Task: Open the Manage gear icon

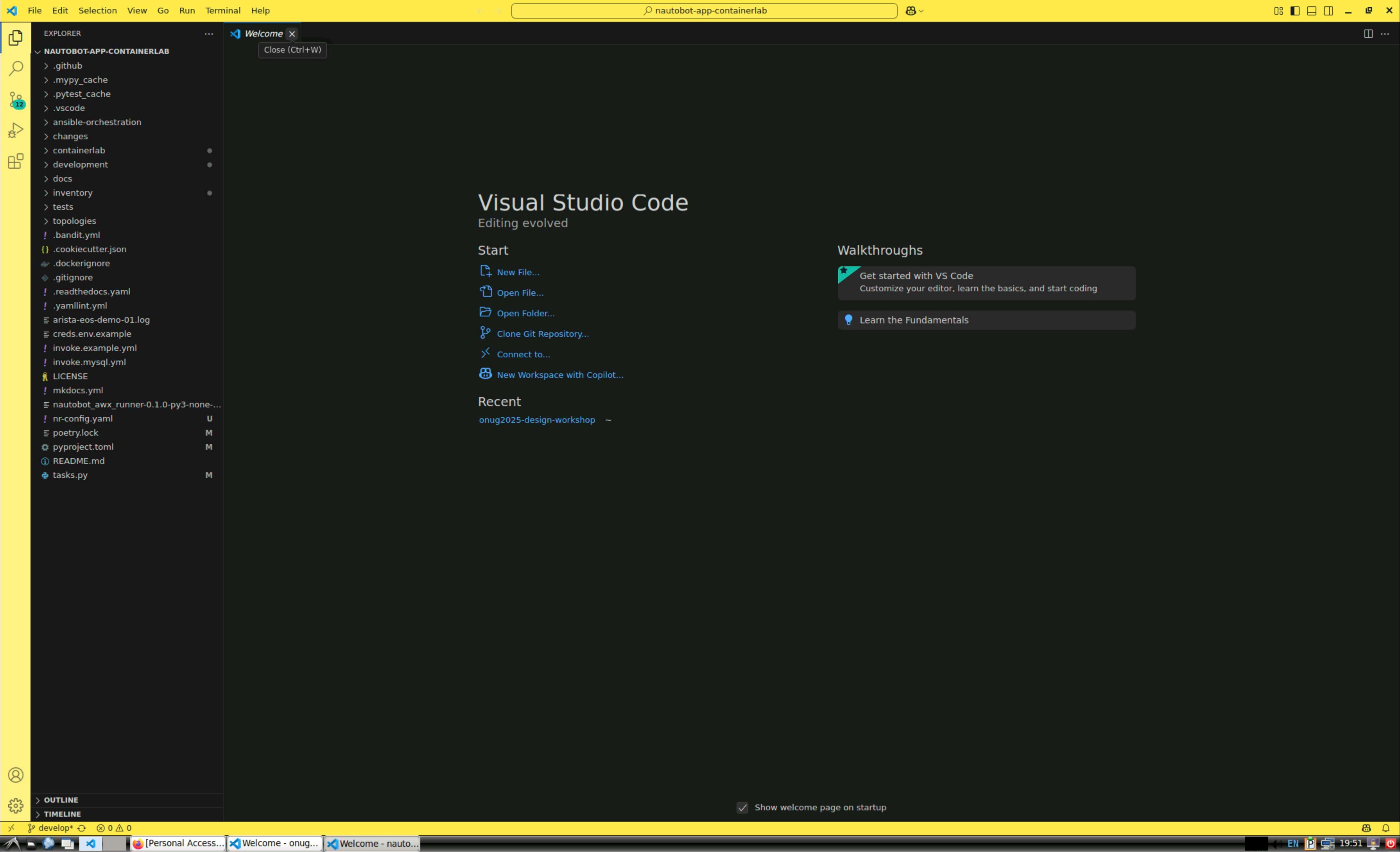Action: pos(16,805)
